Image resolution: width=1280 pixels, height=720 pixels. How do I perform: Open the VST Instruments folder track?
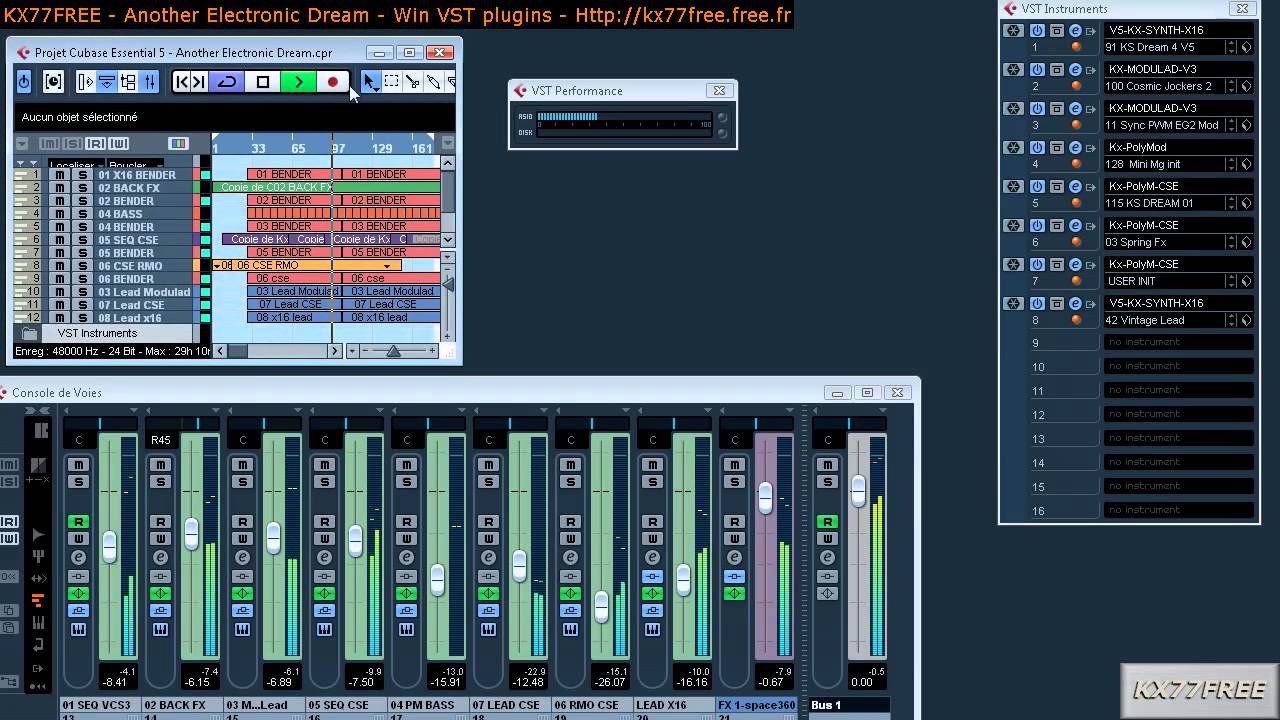(97, 333)
